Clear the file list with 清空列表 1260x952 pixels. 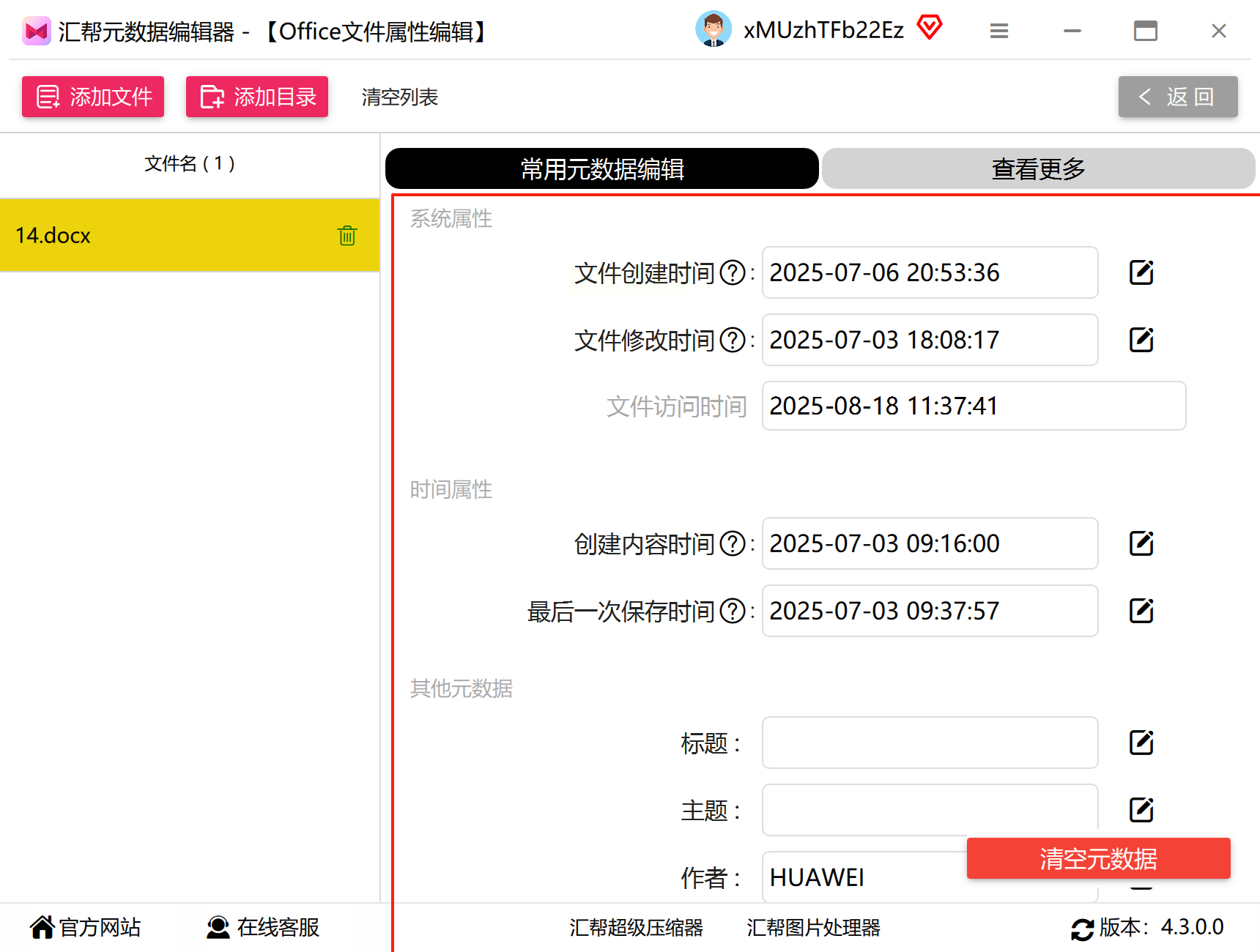pos(399,97)
